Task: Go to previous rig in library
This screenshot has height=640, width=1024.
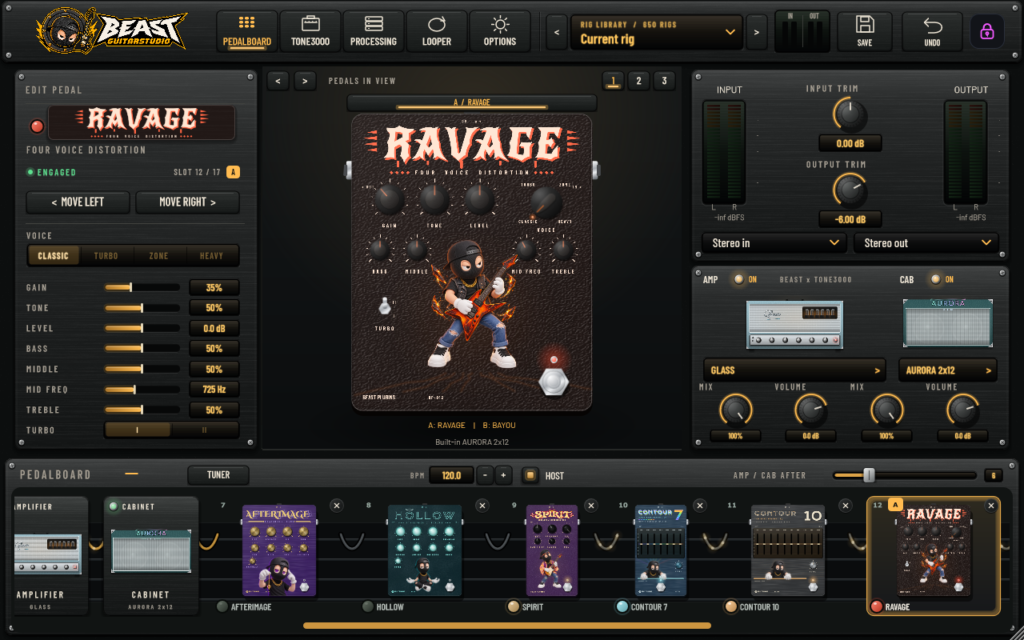Action: click(x=556, y=32)
